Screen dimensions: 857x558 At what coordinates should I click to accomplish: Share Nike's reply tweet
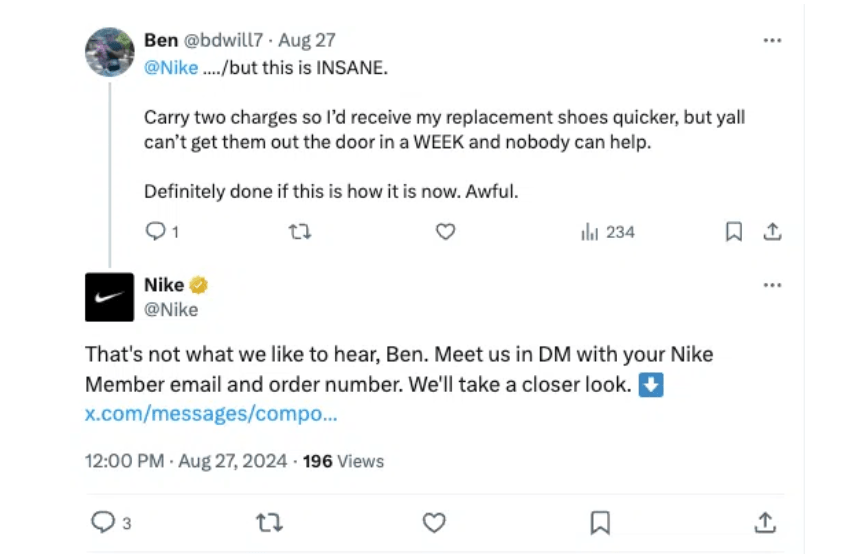(x=765, y=522)
